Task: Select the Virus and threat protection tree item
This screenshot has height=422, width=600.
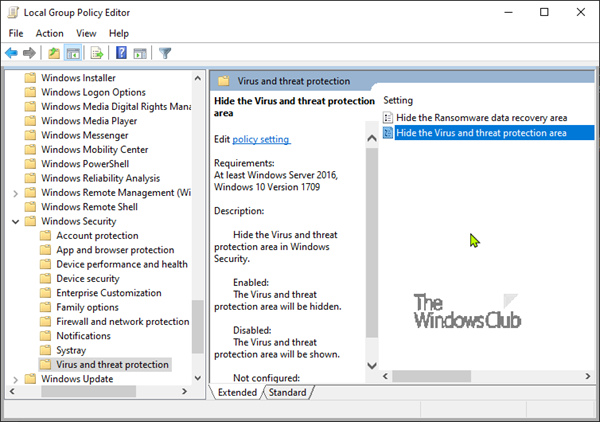Action: coord(112,365)
